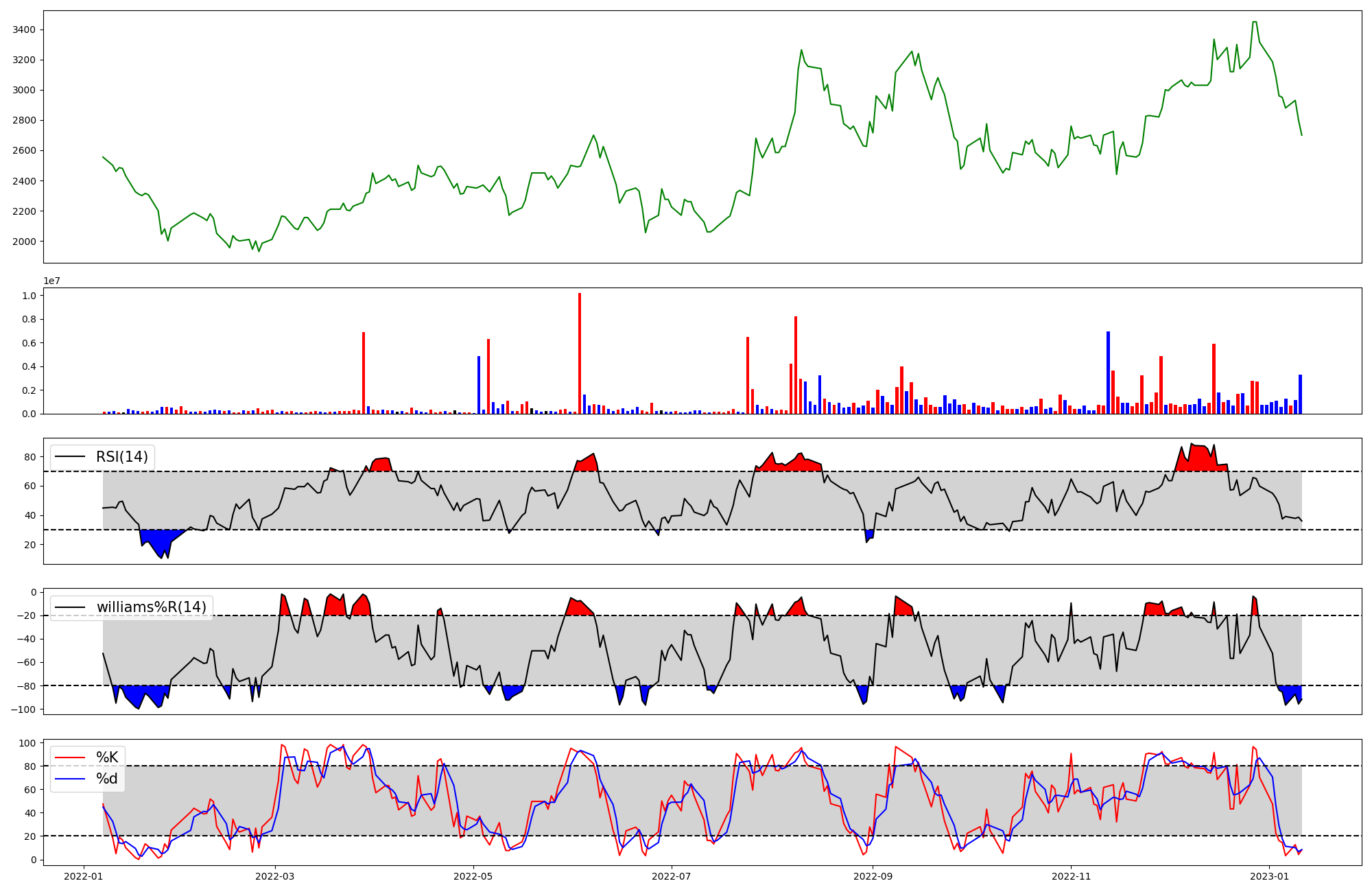
Task: Click the red %K legend entry
Action: pos(106,758)
